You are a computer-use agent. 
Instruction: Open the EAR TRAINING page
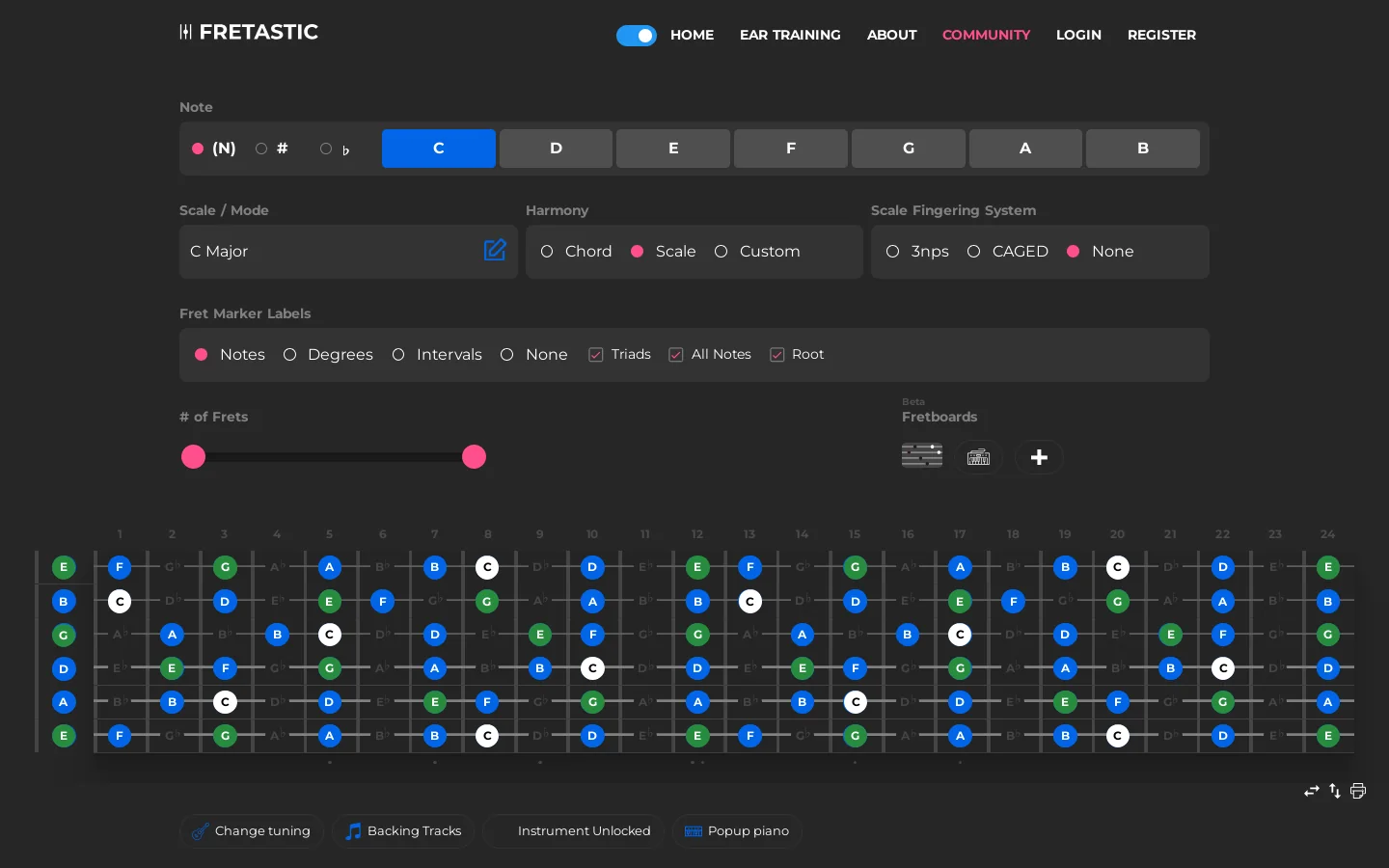790,35
